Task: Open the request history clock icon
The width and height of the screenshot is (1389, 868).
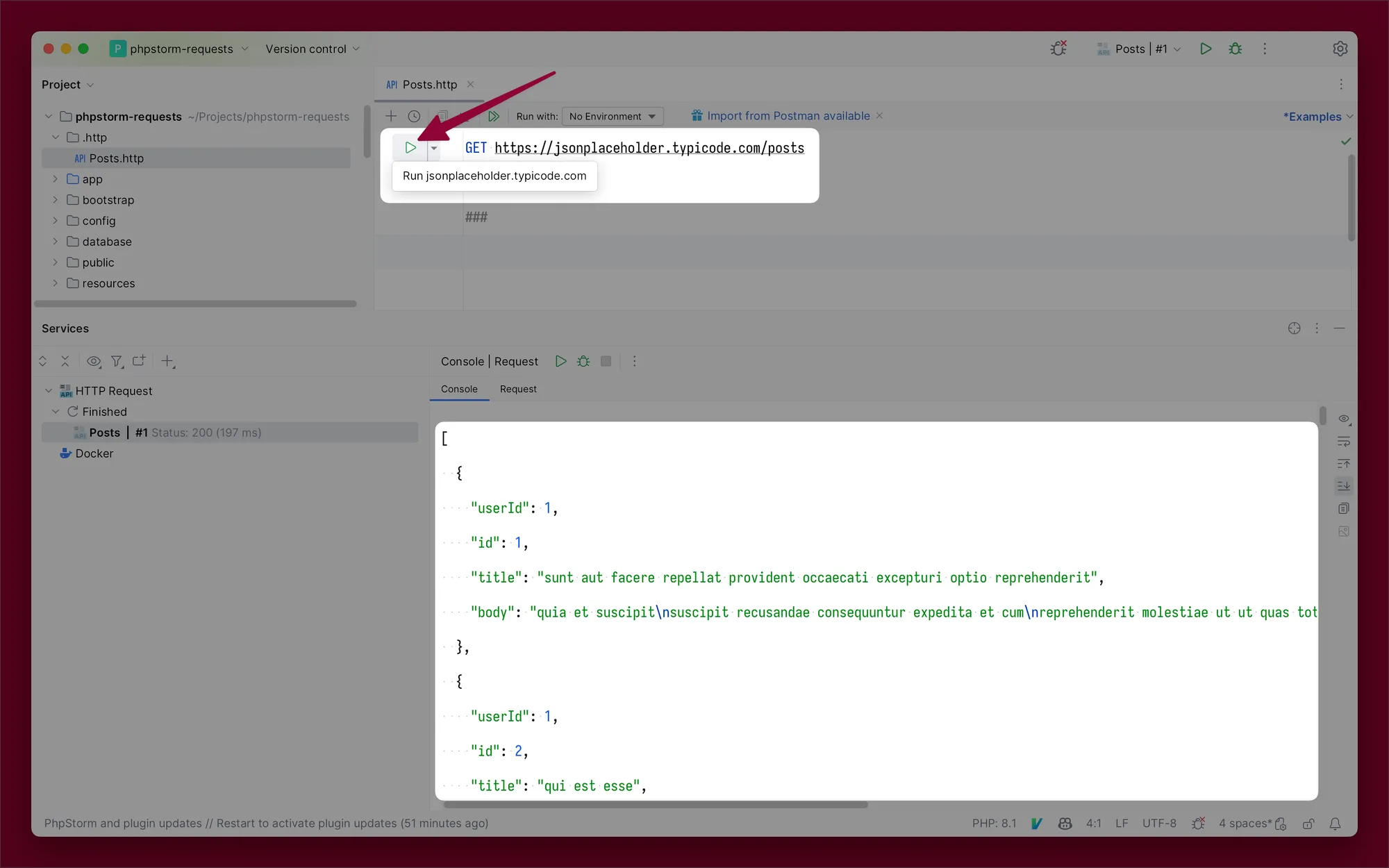Action: 414,116
